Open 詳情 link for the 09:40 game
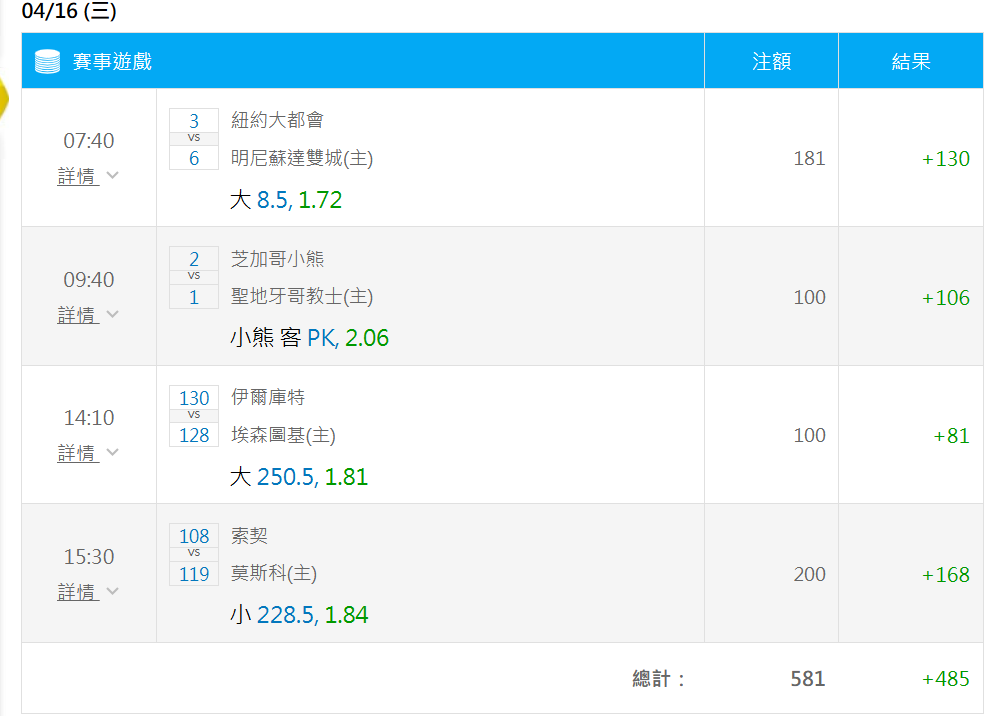 click(78, 314)
